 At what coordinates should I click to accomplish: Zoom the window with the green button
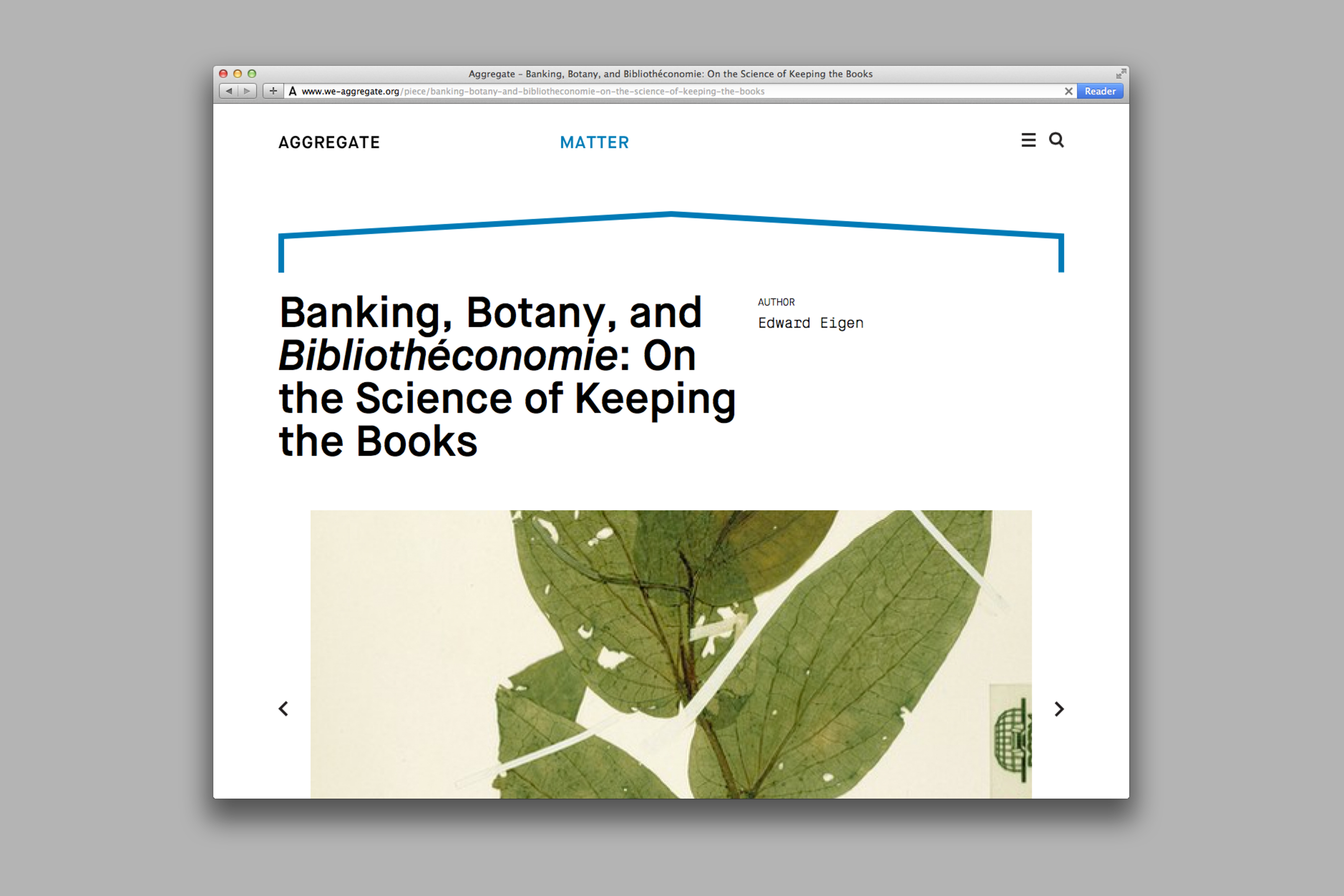pyautogui.click(x=252, y=74)
